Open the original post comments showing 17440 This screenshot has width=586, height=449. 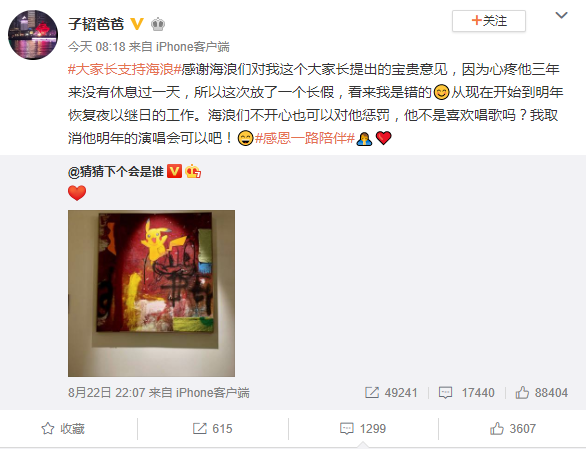point(466,393)
